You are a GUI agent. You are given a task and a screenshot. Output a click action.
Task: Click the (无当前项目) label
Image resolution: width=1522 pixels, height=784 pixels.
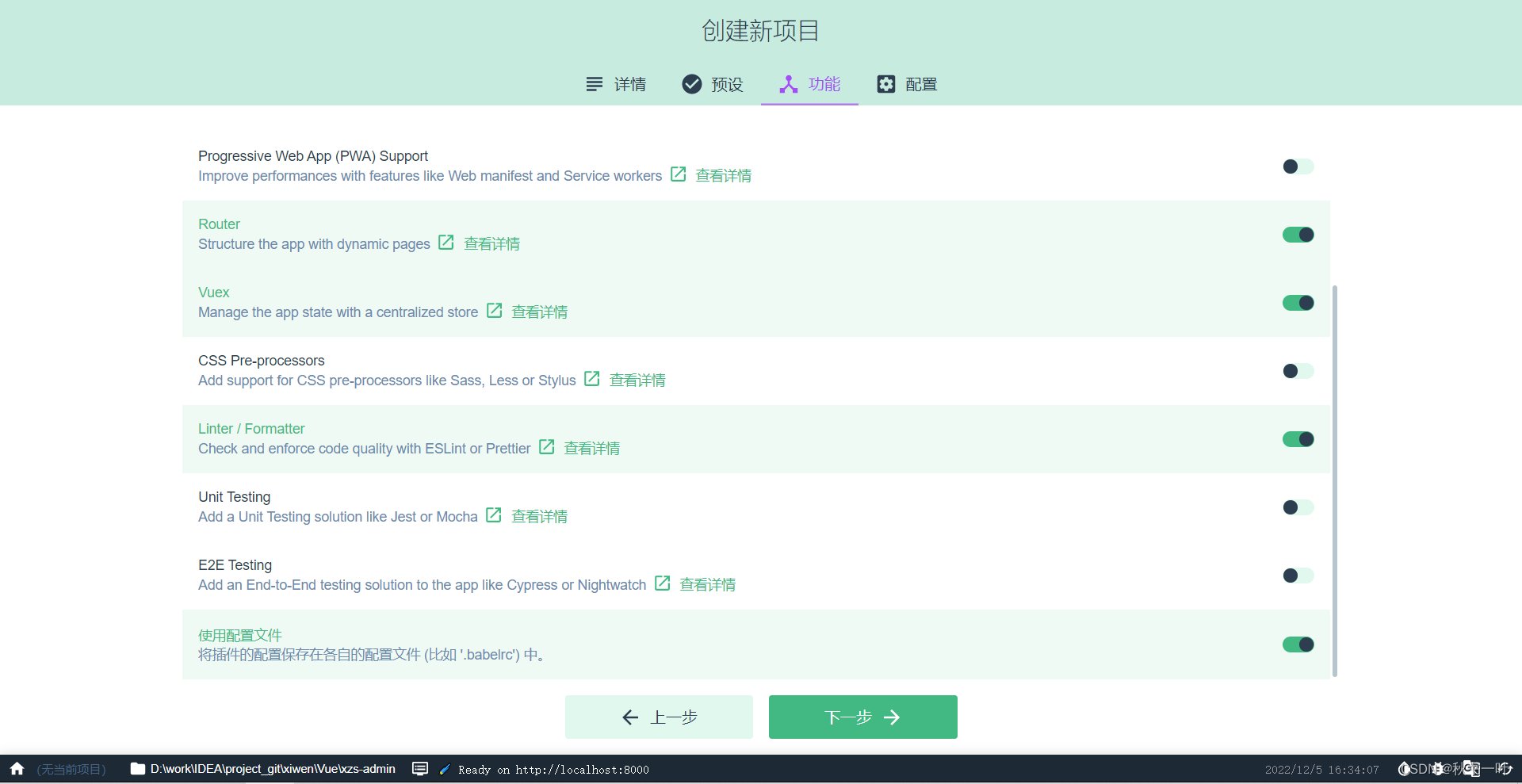(71, 770)
